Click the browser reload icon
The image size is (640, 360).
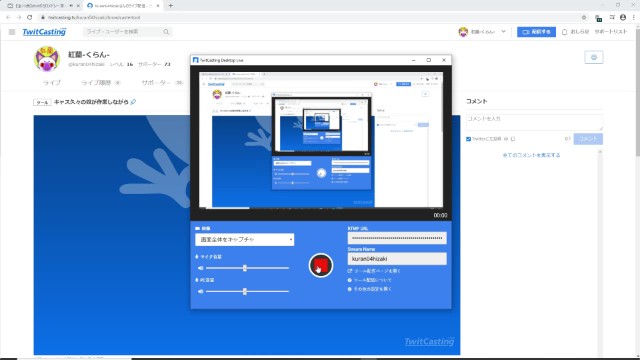click(x=29, y=18)
